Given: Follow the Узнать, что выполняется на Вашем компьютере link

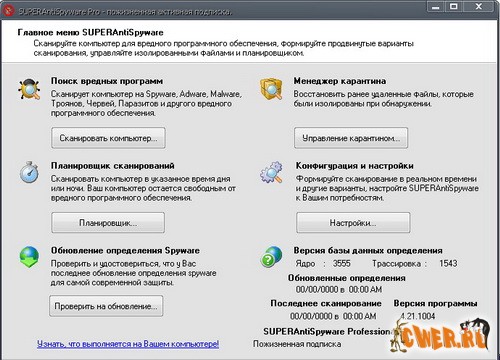Looking at the screenshot, I should (x=128, y=344).
